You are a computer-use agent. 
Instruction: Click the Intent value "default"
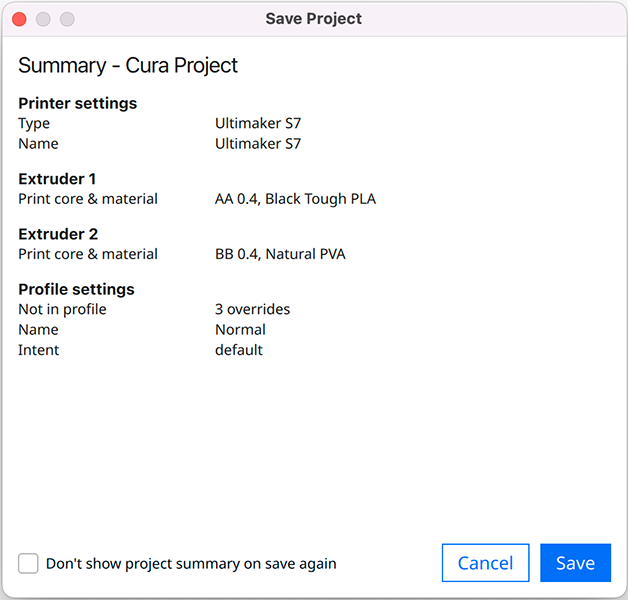point(239,350)
